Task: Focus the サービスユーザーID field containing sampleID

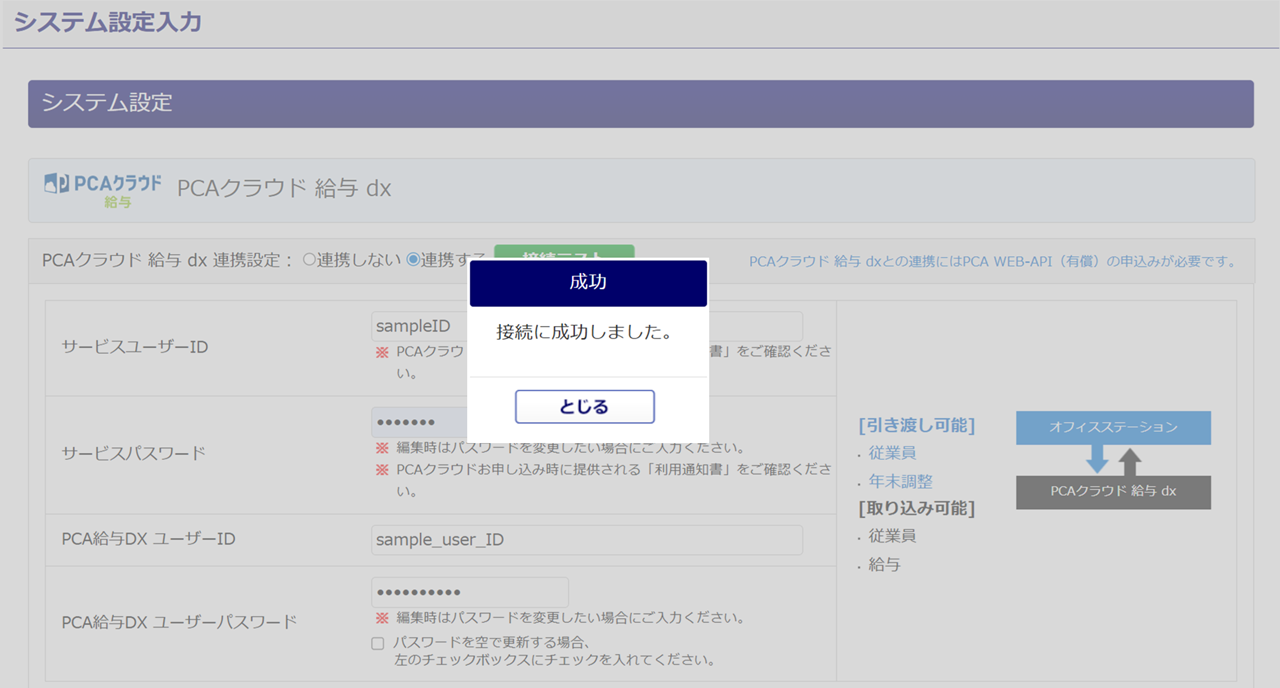Action: coord(587,326)
